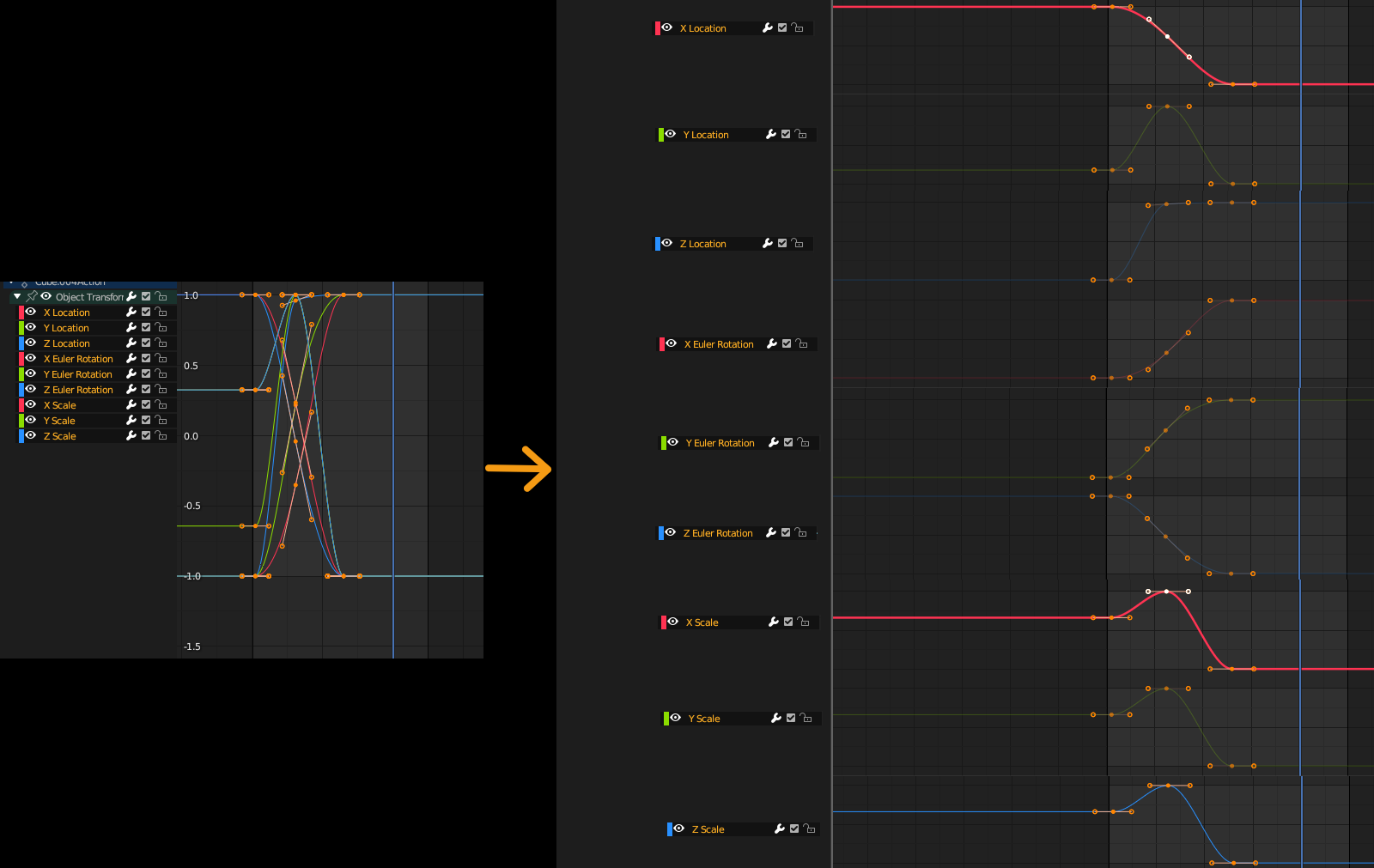Image resolution: width=1374 pixels, height=868 pixels.
Task: Click the wrench icon on Z Location in the enlarged right view
Action: (x=768, y=244)
